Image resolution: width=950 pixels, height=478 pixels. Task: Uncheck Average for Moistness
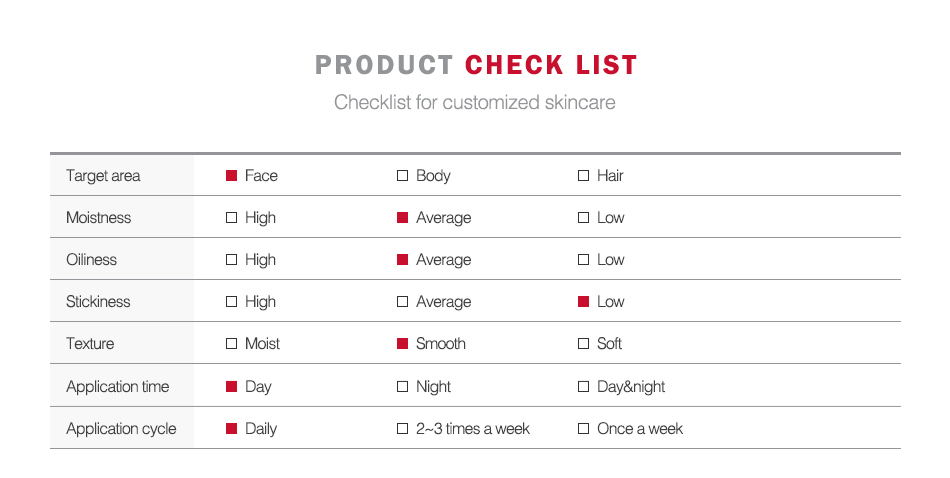click(403, 218)
